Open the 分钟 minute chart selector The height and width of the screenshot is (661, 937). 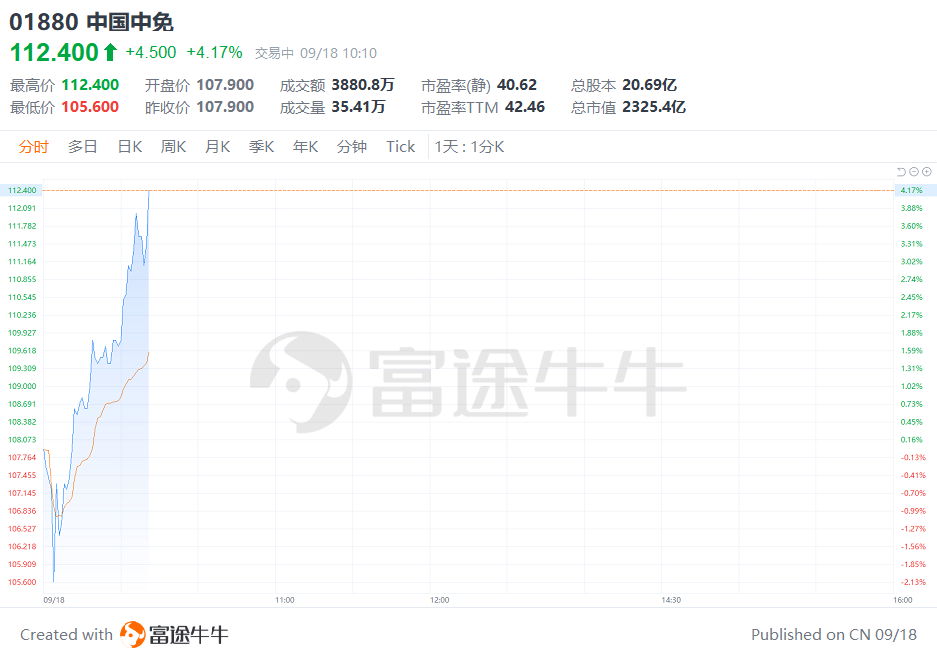coord(352,146)
